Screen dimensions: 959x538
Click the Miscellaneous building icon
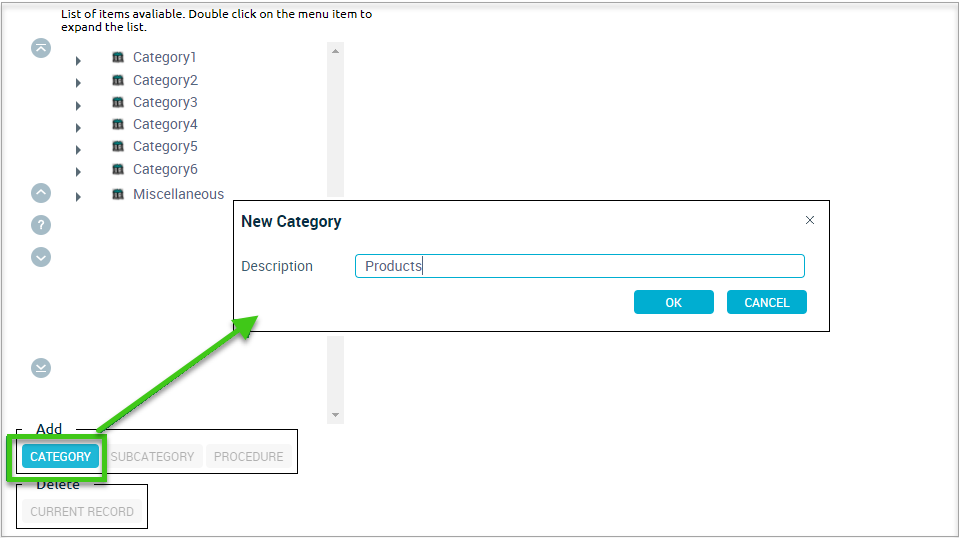[118, 194]
